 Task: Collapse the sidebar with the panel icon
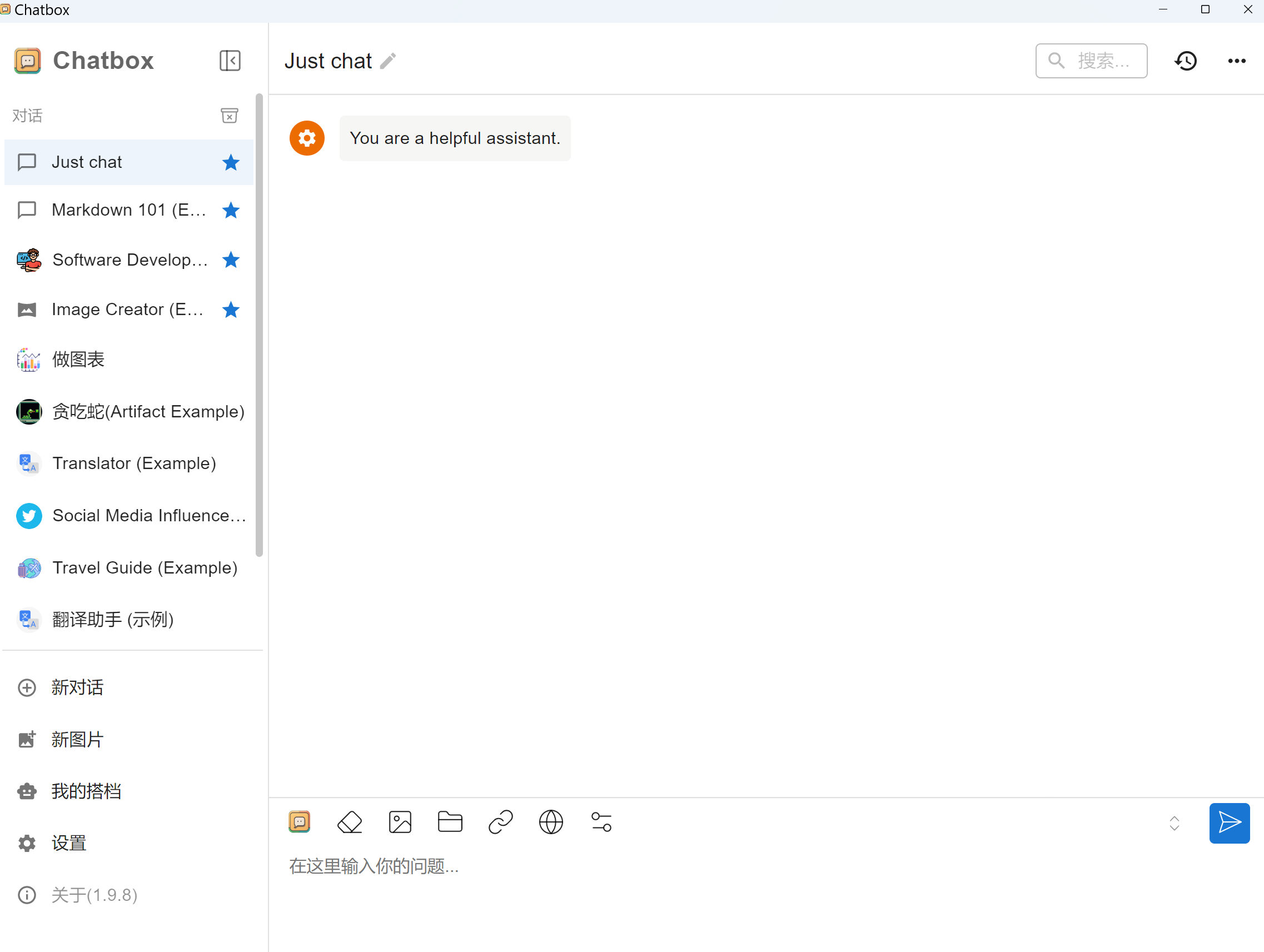click(230, 61)
